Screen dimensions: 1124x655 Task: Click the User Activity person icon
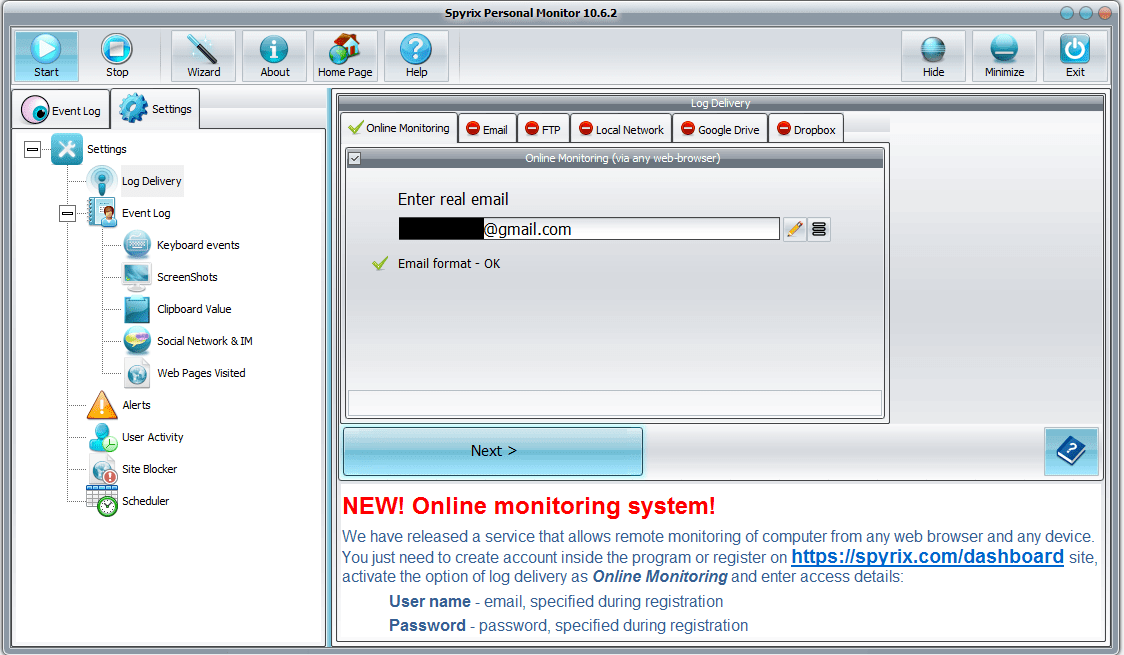pos(103,437)
